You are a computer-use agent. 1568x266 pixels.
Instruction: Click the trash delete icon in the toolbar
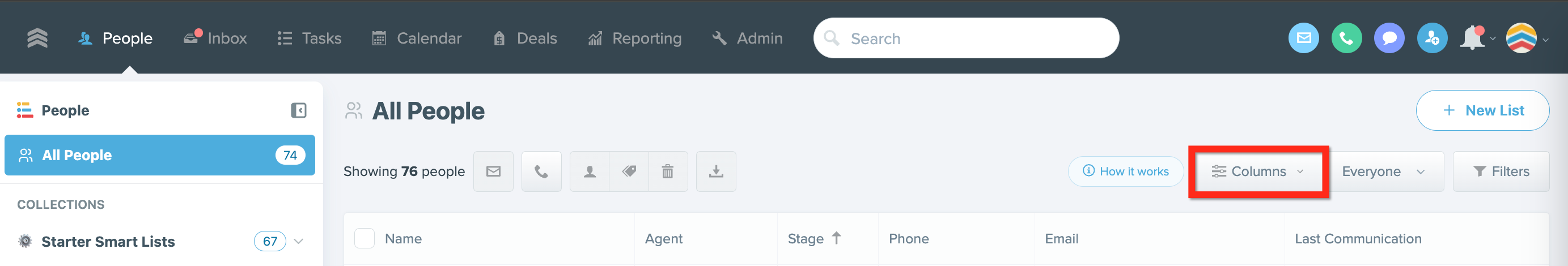pos(668,171)
